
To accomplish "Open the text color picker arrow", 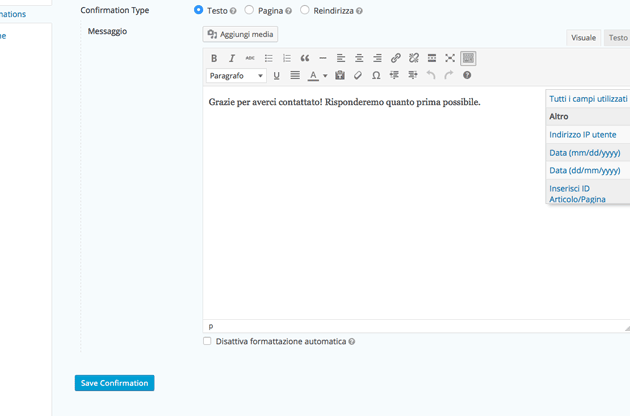I will point(325,76).
